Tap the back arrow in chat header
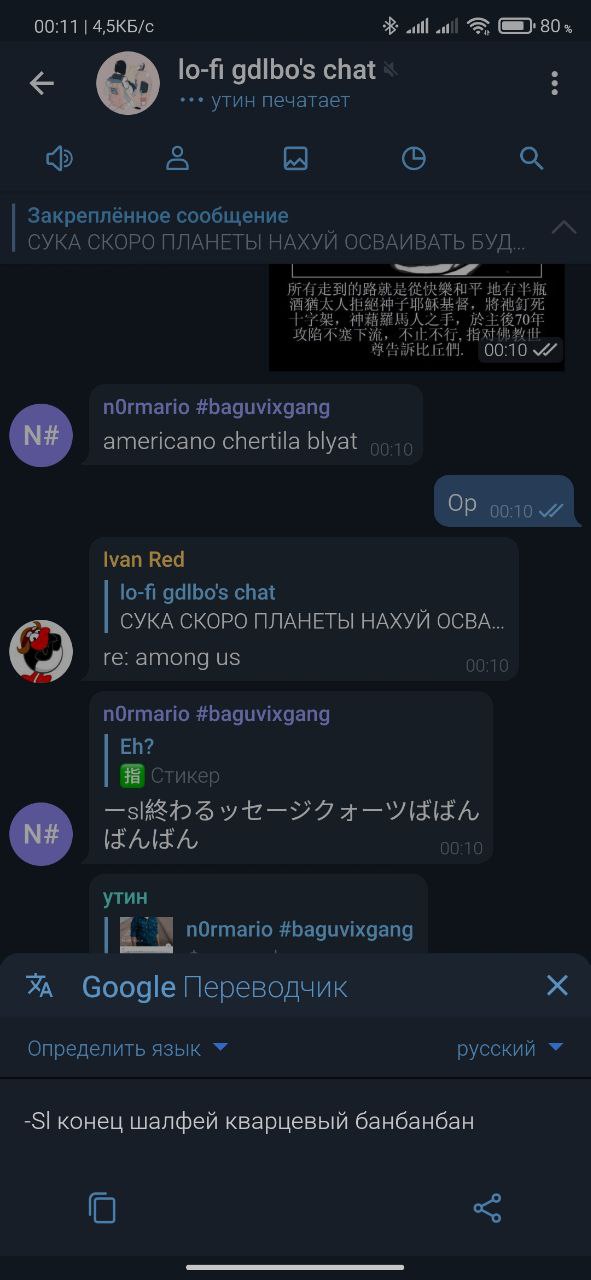The height and width of the screenshot is (1280, 591). (x=41, y=84)
